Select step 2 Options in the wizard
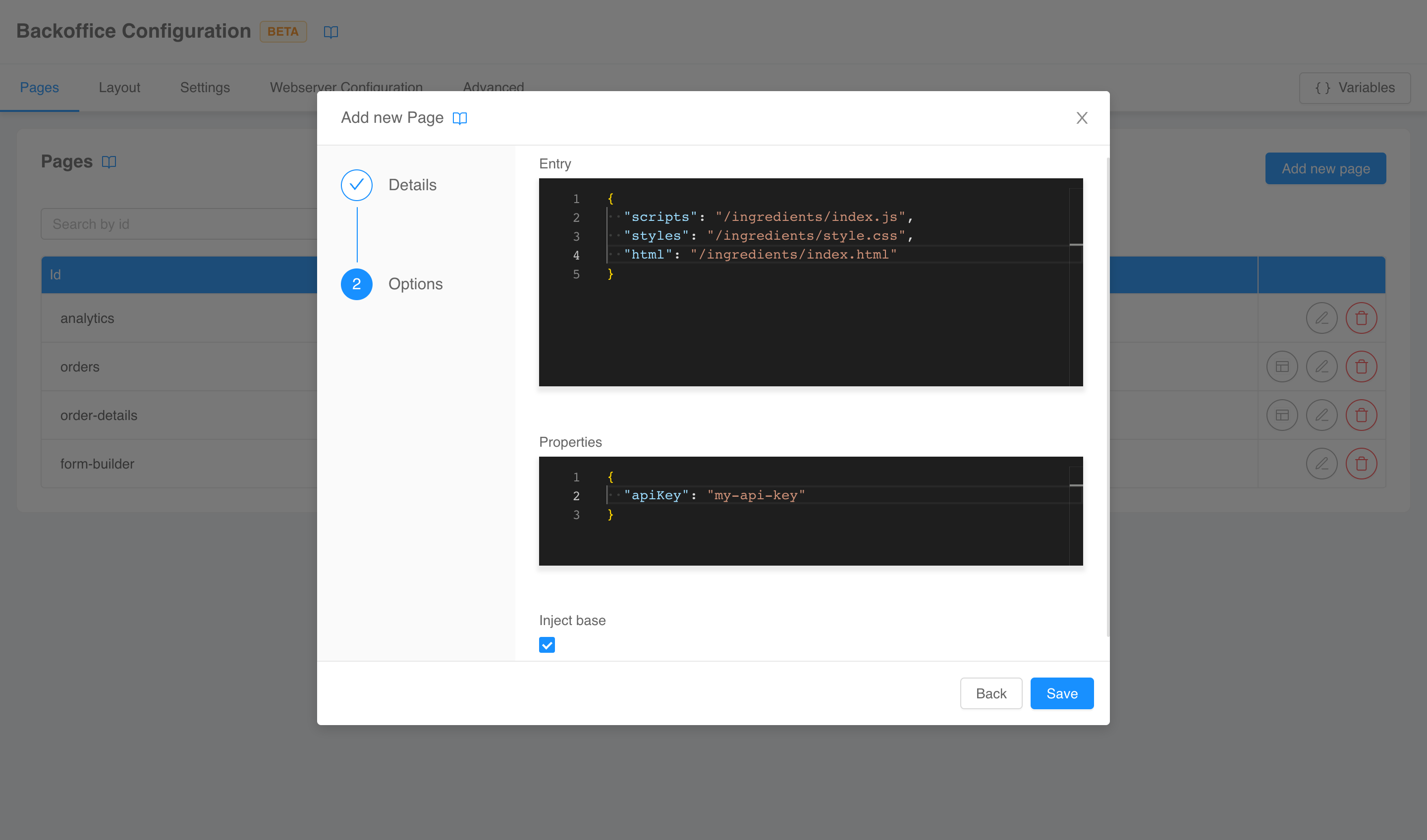Image resolution: width=1427 pixels, height=840 pixels. click(x=356, y=284)
